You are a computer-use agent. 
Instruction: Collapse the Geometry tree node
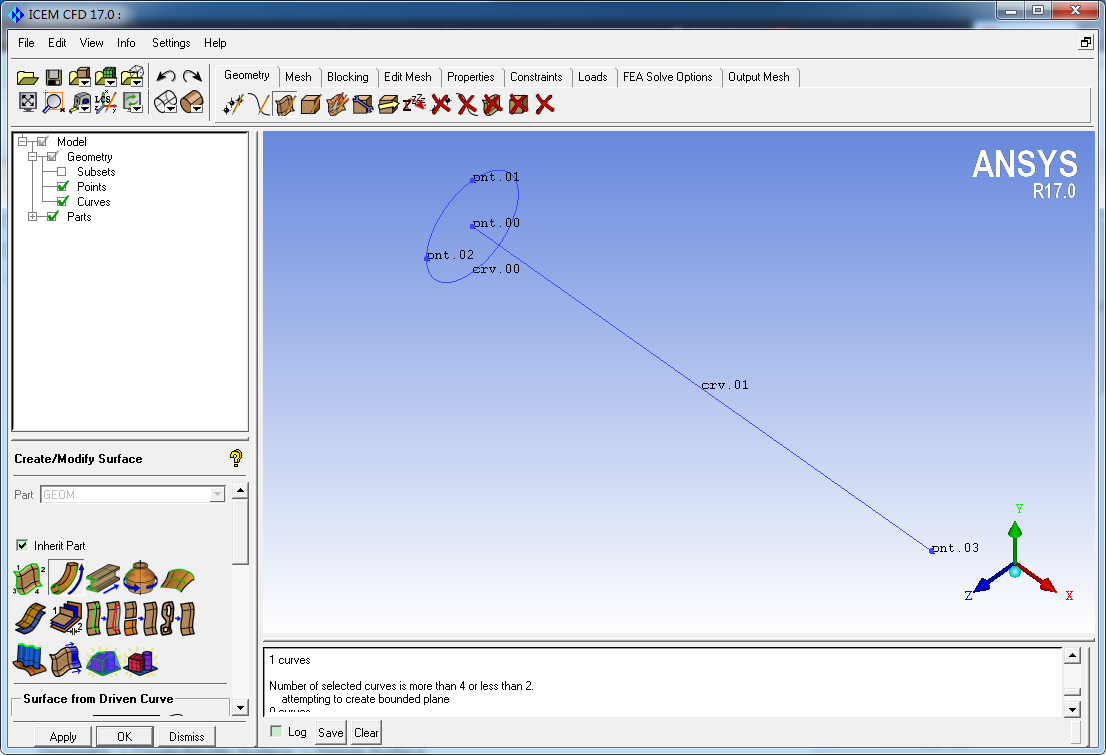(x=32, y=157)
